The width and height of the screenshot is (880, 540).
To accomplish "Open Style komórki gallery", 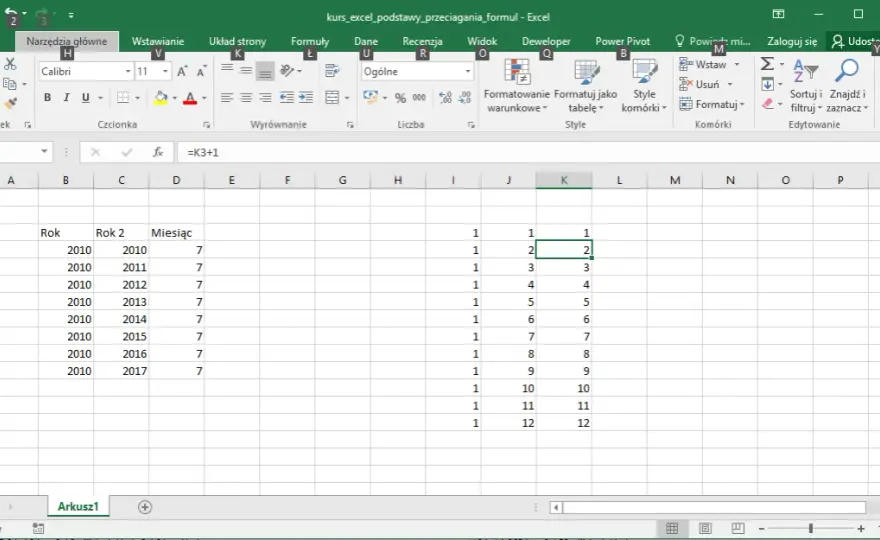I will click(x=644, y=86).
